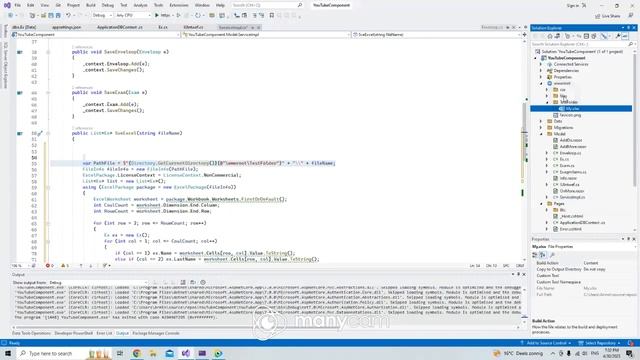Click the Solution Explorer properties wrench icon
The image size is (640, 360).
pos(618,36)
